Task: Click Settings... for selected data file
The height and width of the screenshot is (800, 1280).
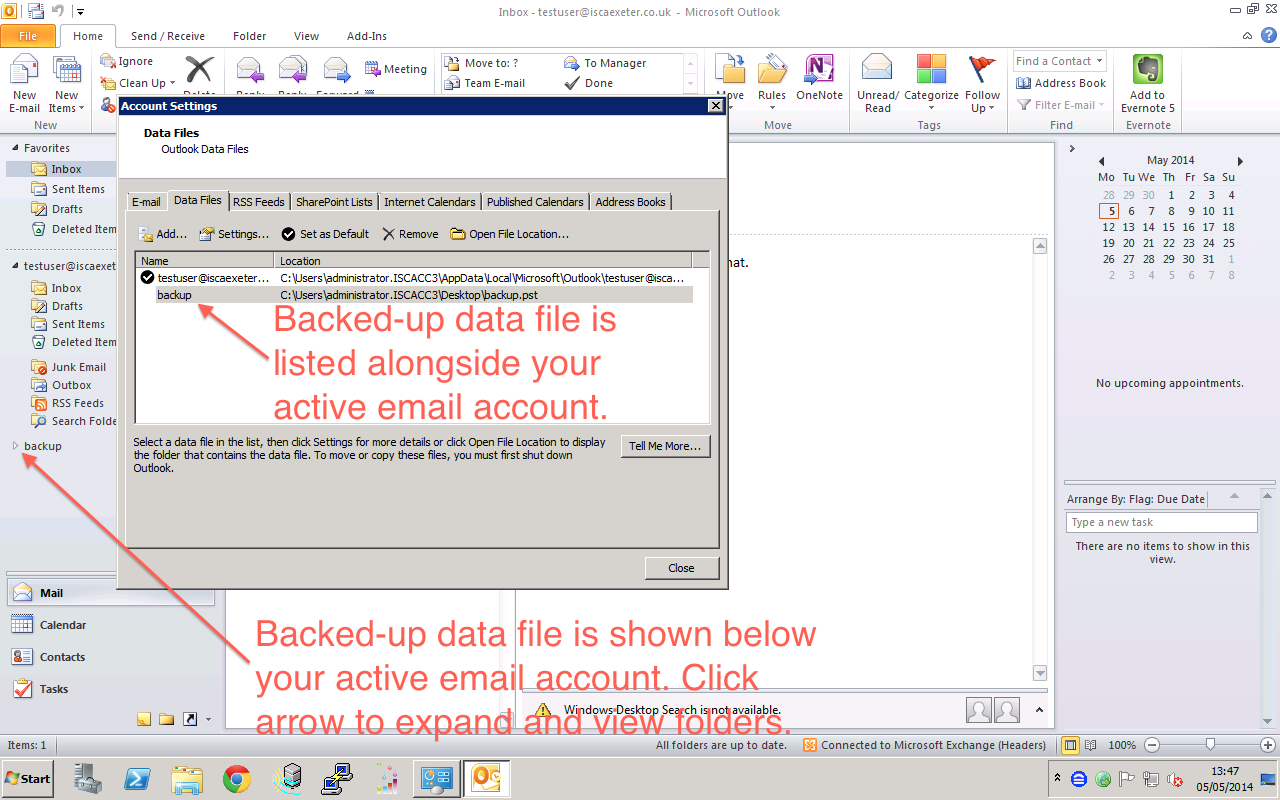Action: [234, 234]
